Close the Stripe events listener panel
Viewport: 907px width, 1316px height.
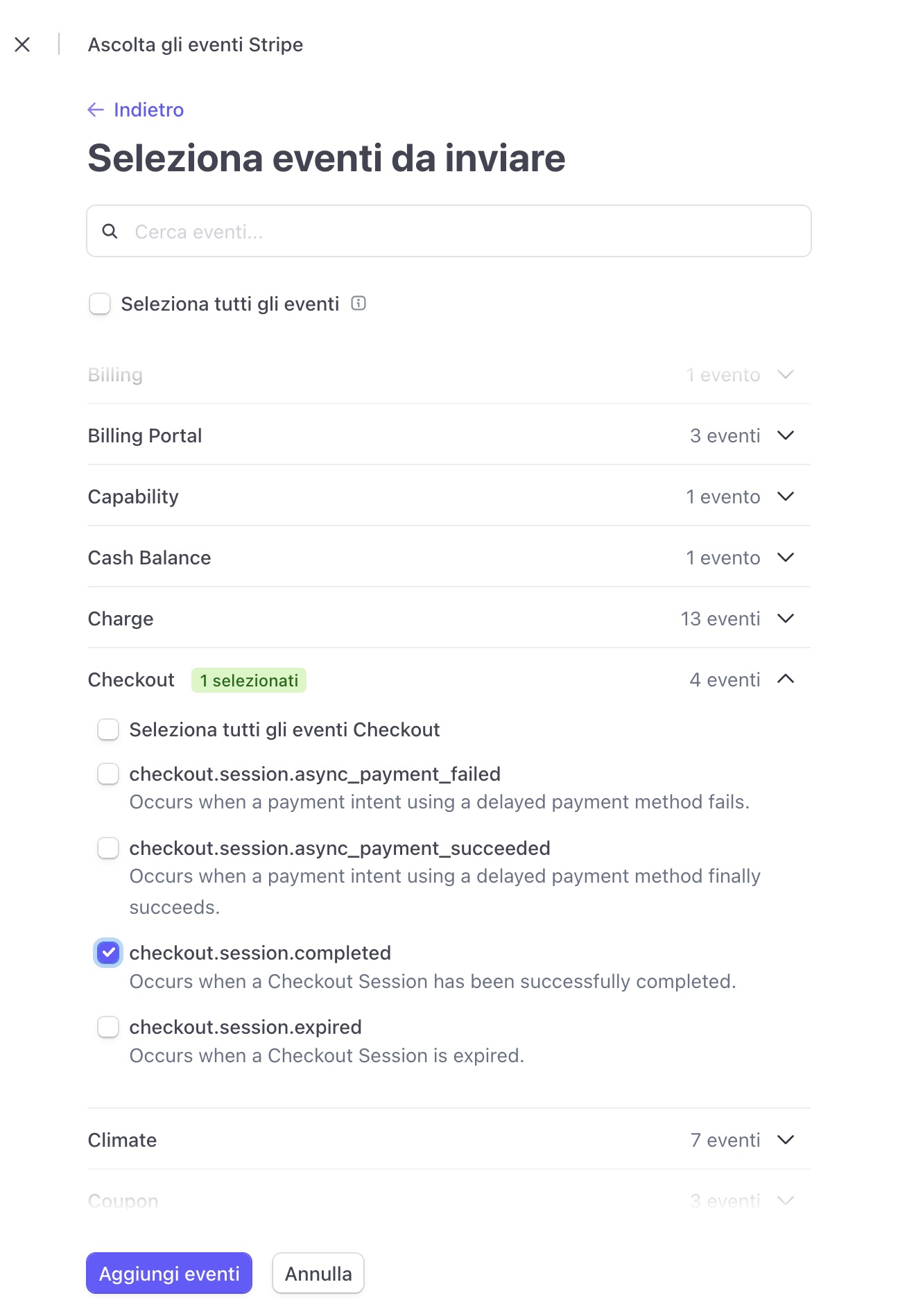[22, 45]
